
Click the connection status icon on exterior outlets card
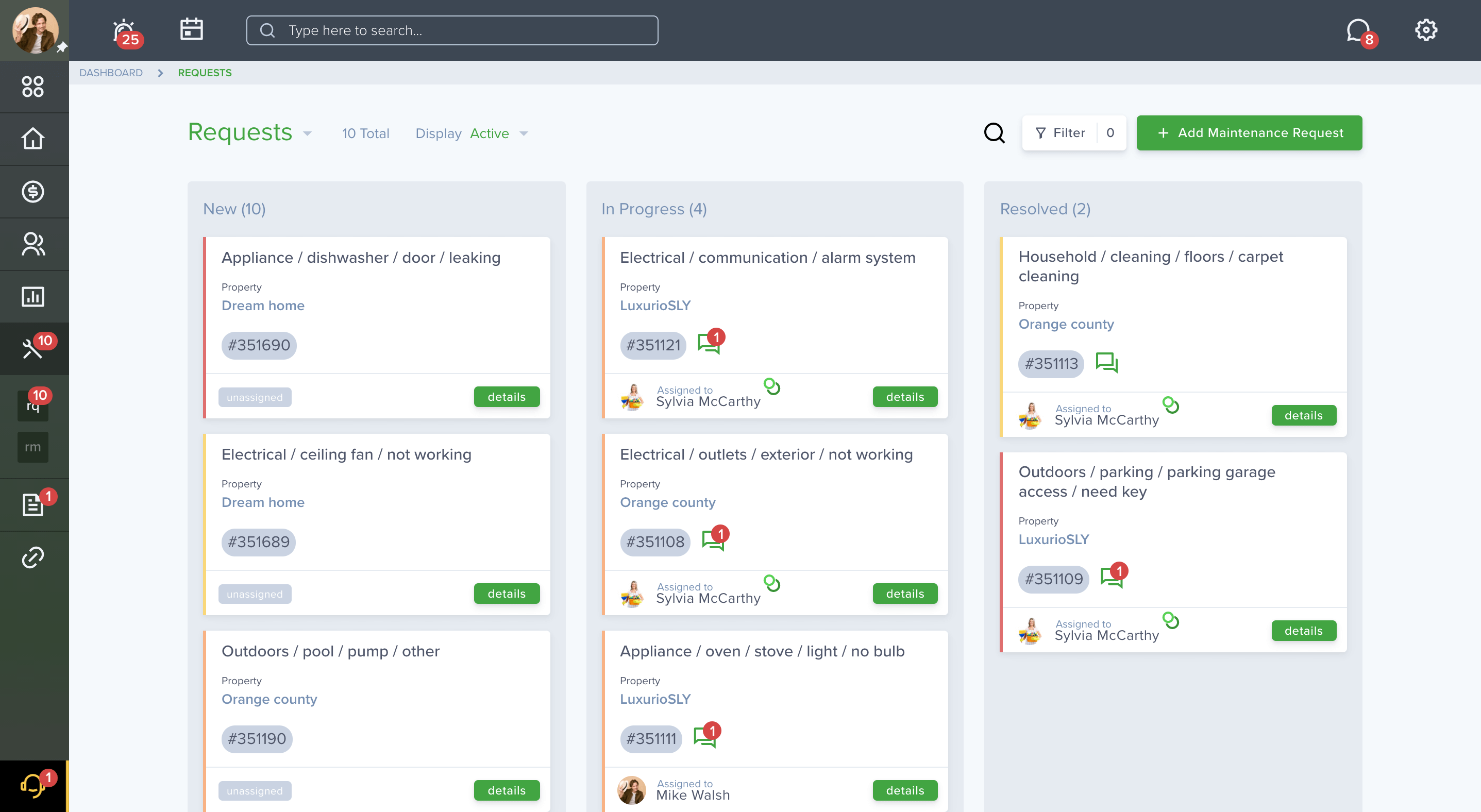point(771,583)
